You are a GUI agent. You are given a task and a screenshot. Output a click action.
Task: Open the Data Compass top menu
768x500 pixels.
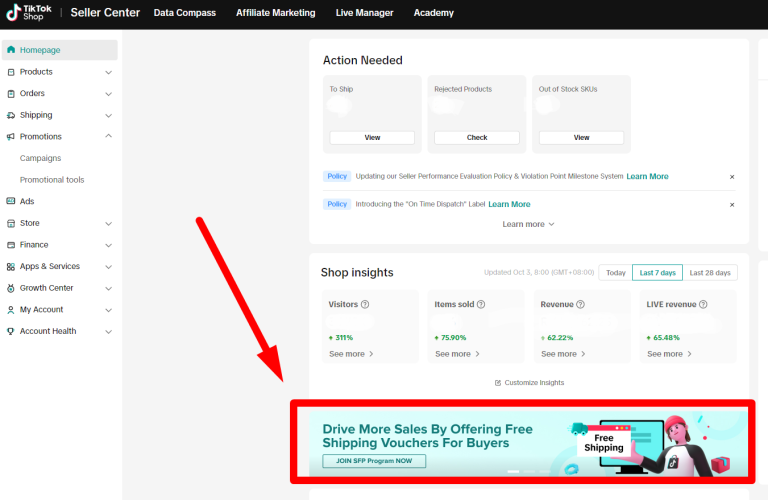point(185,13)
